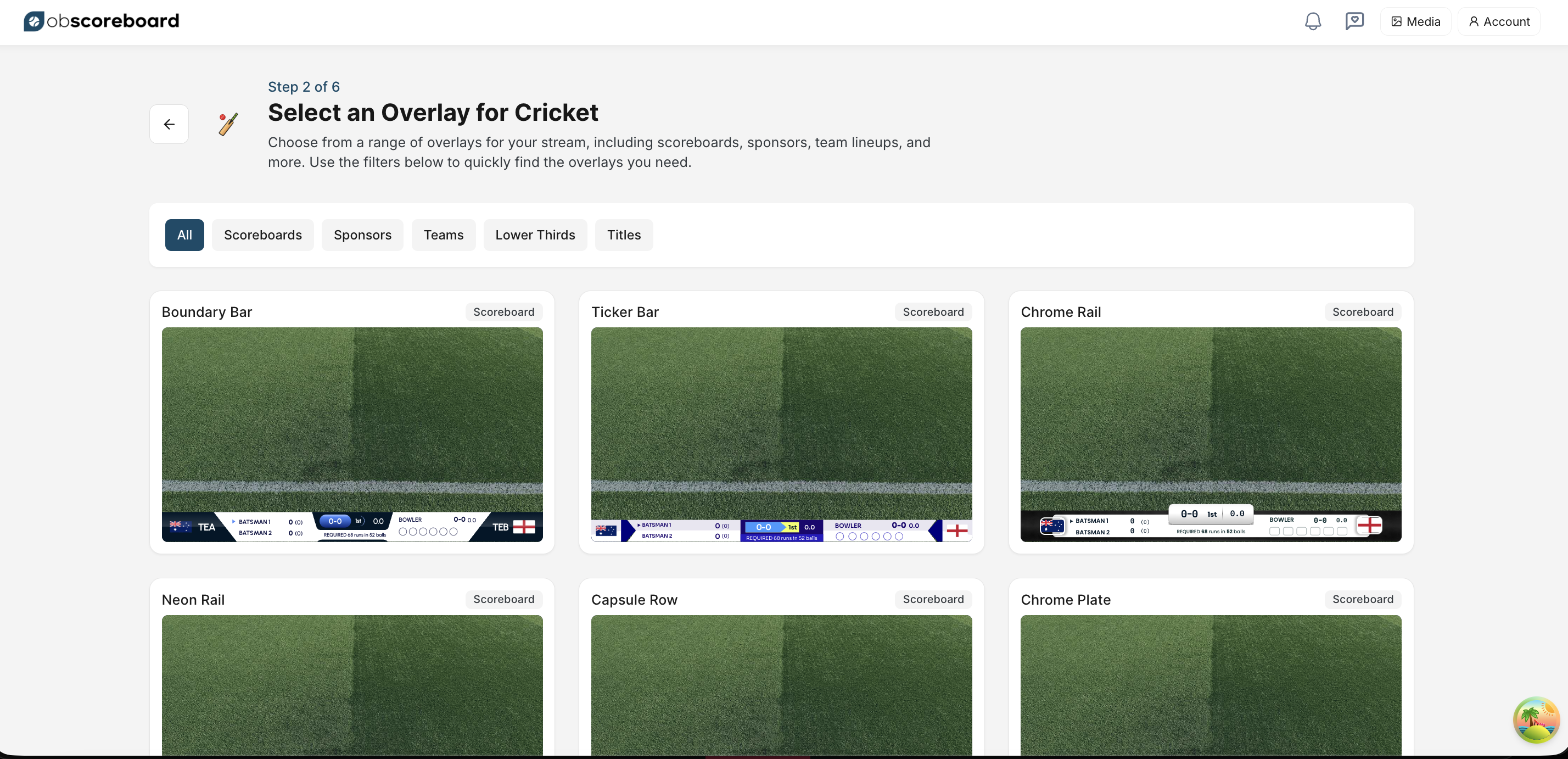Image resolution: width=1568 pixels, height=759 pixels.
Task: Click the Ticker Bar title
Action: coord(625,312)
